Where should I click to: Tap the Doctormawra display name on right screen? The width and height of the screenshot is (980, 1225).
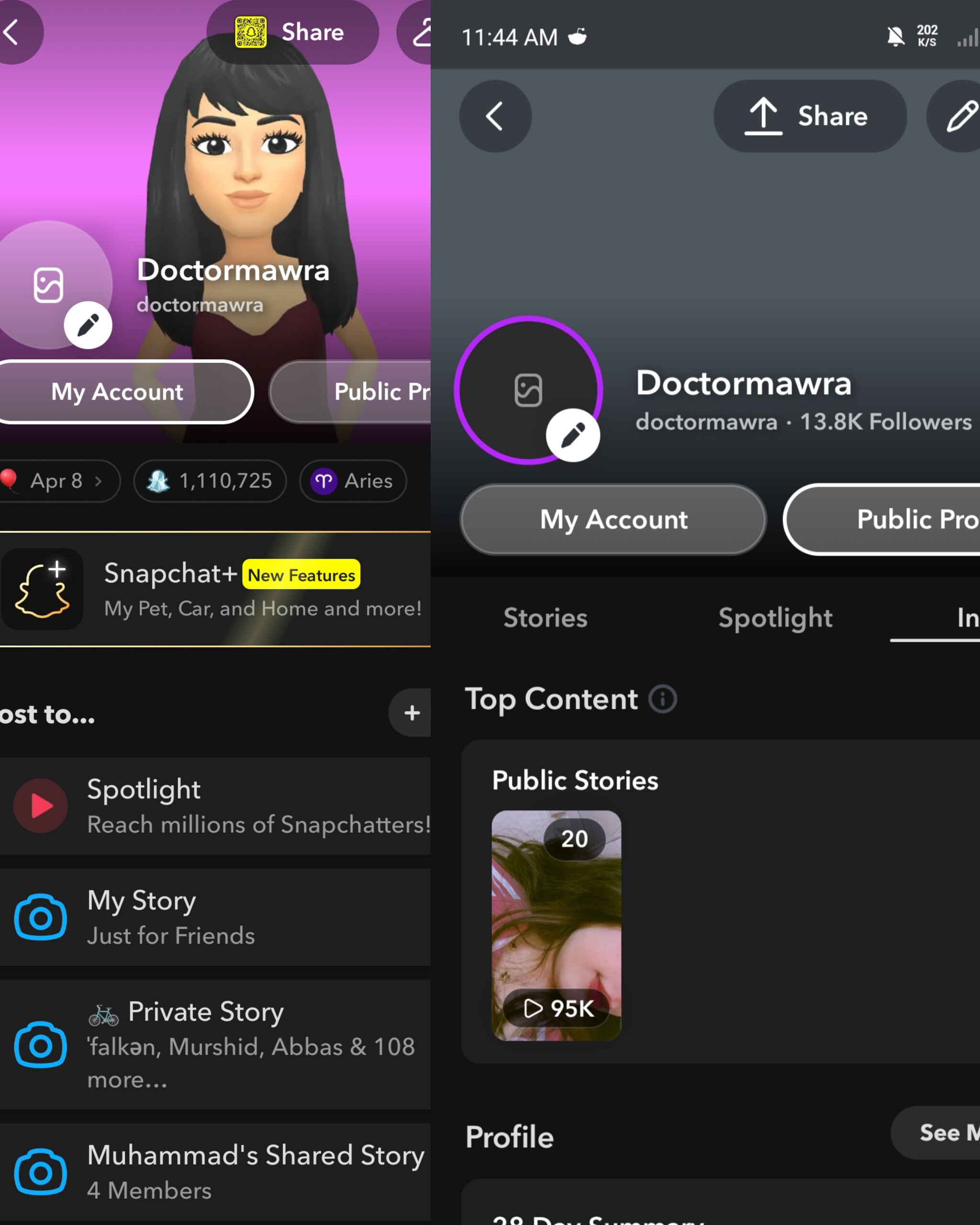tap(744, 383)
